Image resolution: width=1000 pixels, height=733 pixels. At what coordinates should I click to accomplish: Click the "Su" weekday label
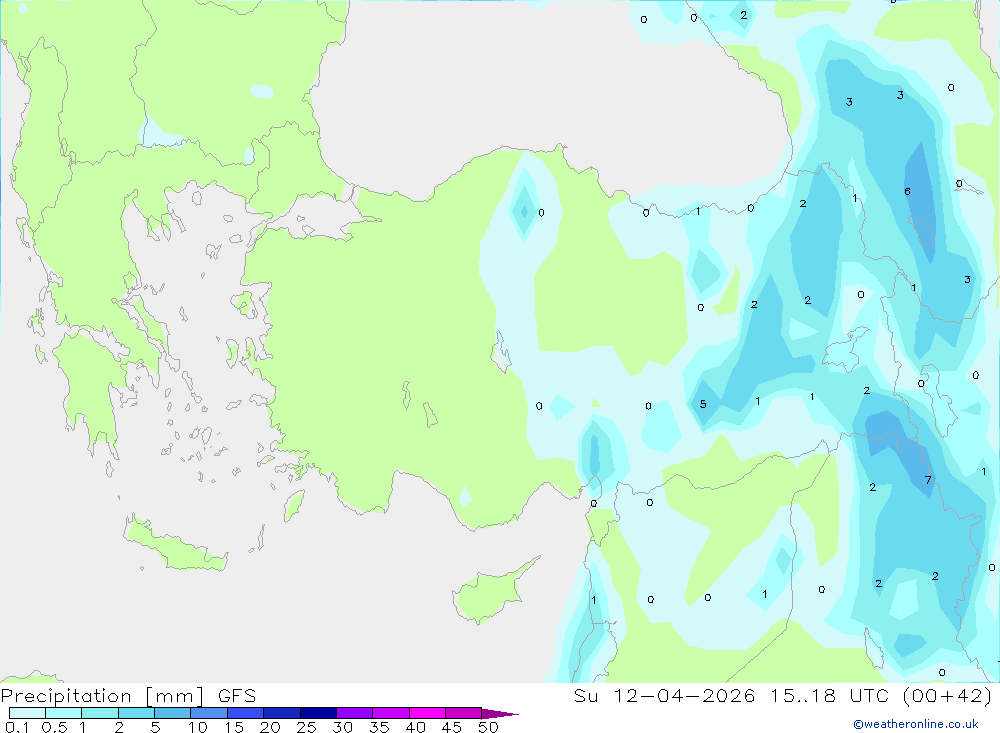click(585, 695)
